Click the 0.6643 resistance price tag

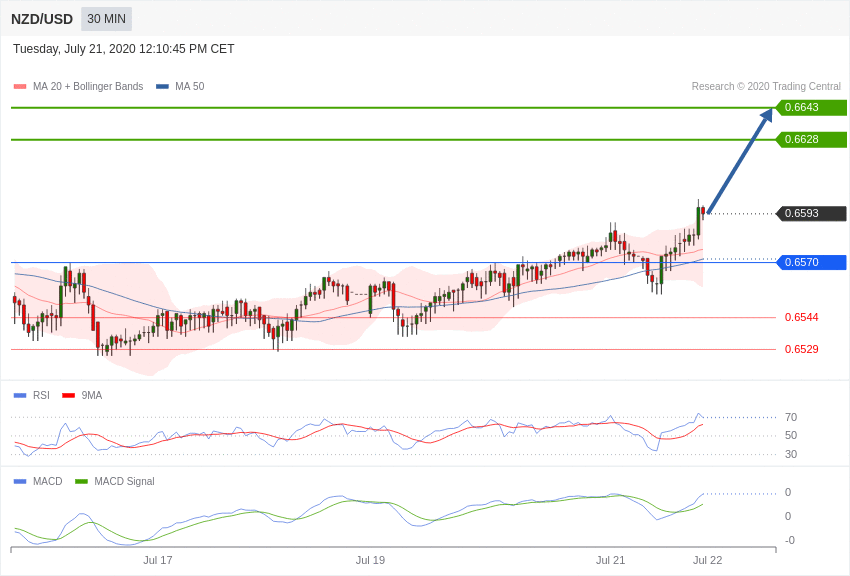(x=812, y=107)
